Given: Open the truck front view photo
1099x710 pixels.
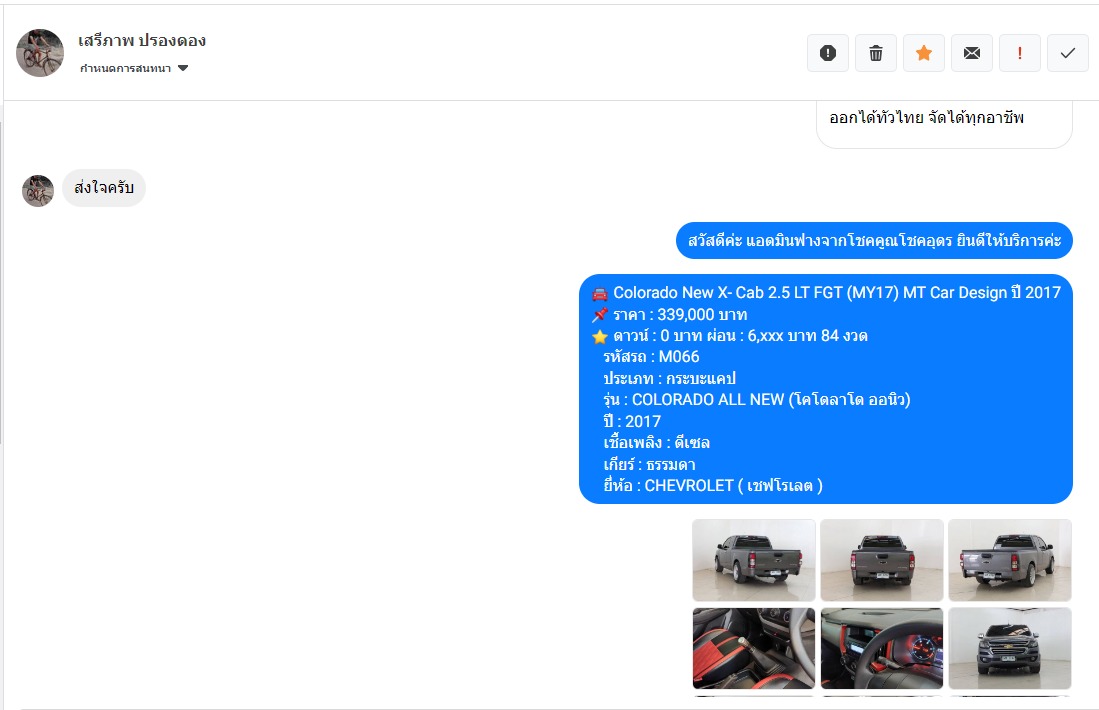Looking at the screenshot, I should pos(1010,648).
